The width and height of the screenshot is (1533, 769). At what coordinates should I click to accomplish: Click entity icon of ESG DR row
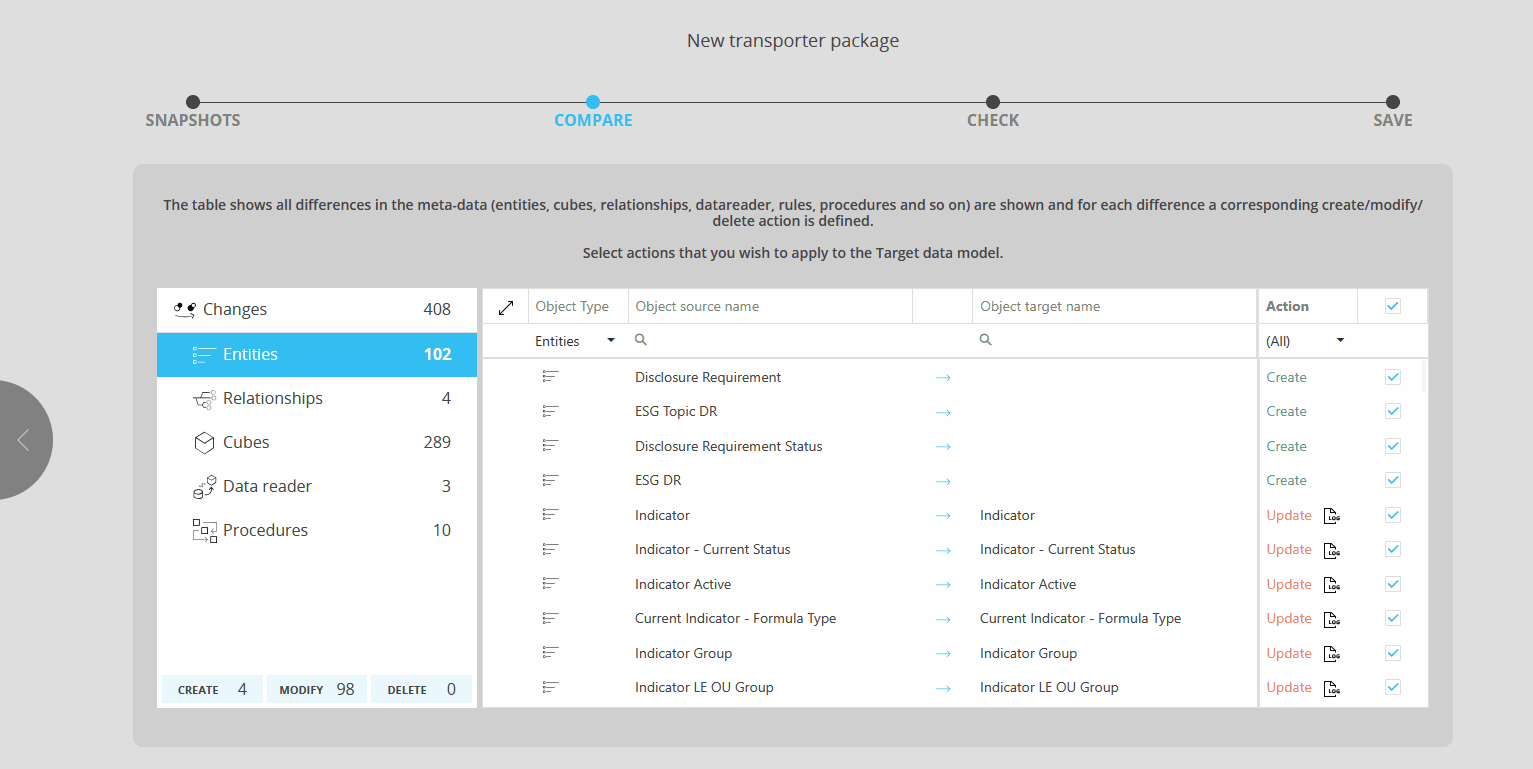coord(550,480)
